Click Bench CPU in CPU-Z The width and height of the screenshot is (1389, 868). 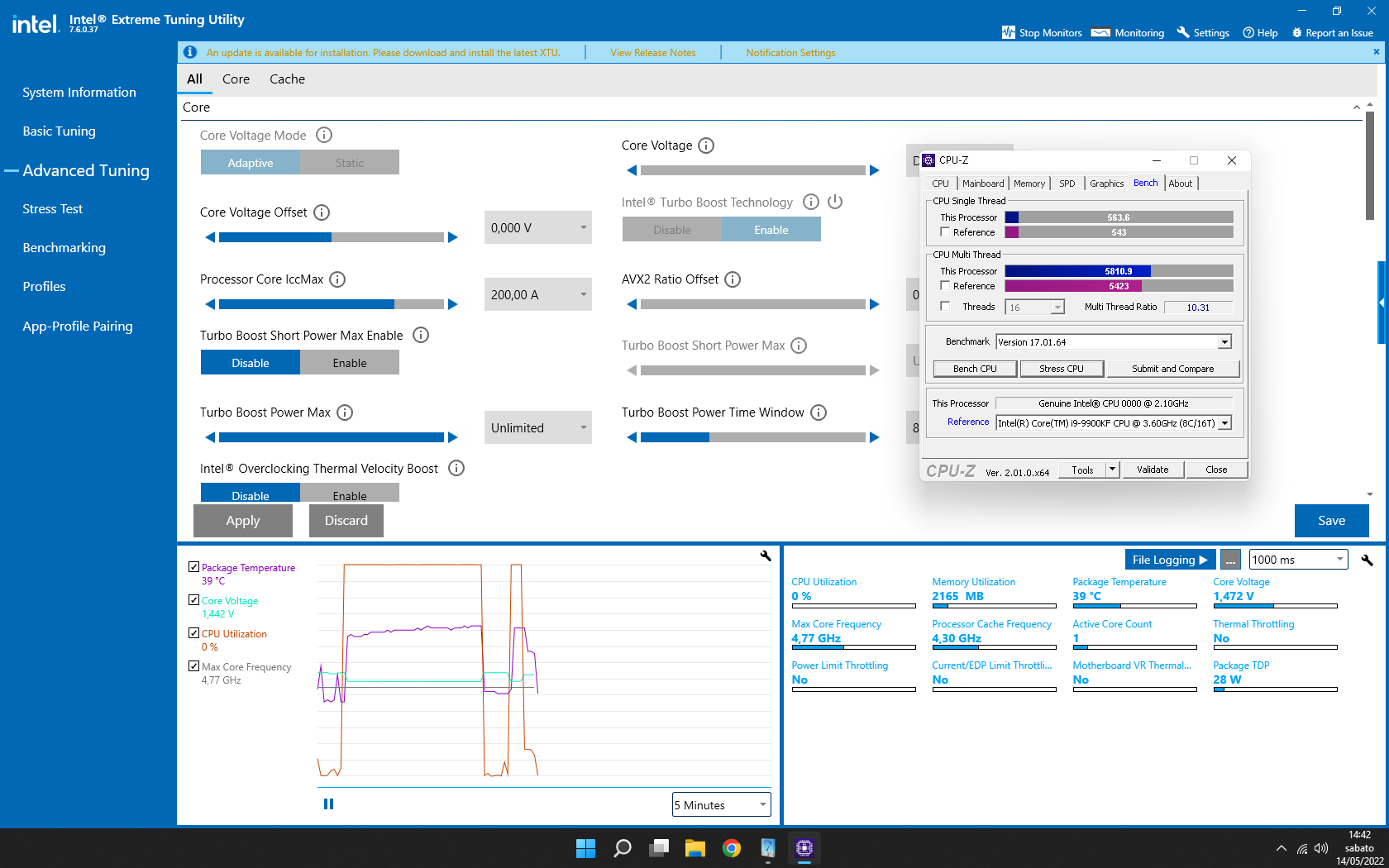975,369
